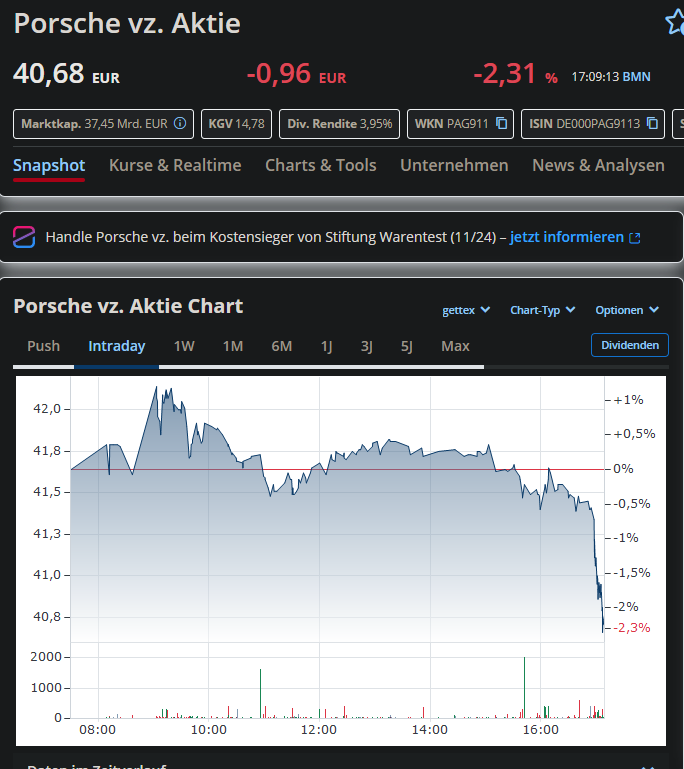684x769 pixels.
Task: Click the KGV 14,78 badge
Action: tap(236, 124)
